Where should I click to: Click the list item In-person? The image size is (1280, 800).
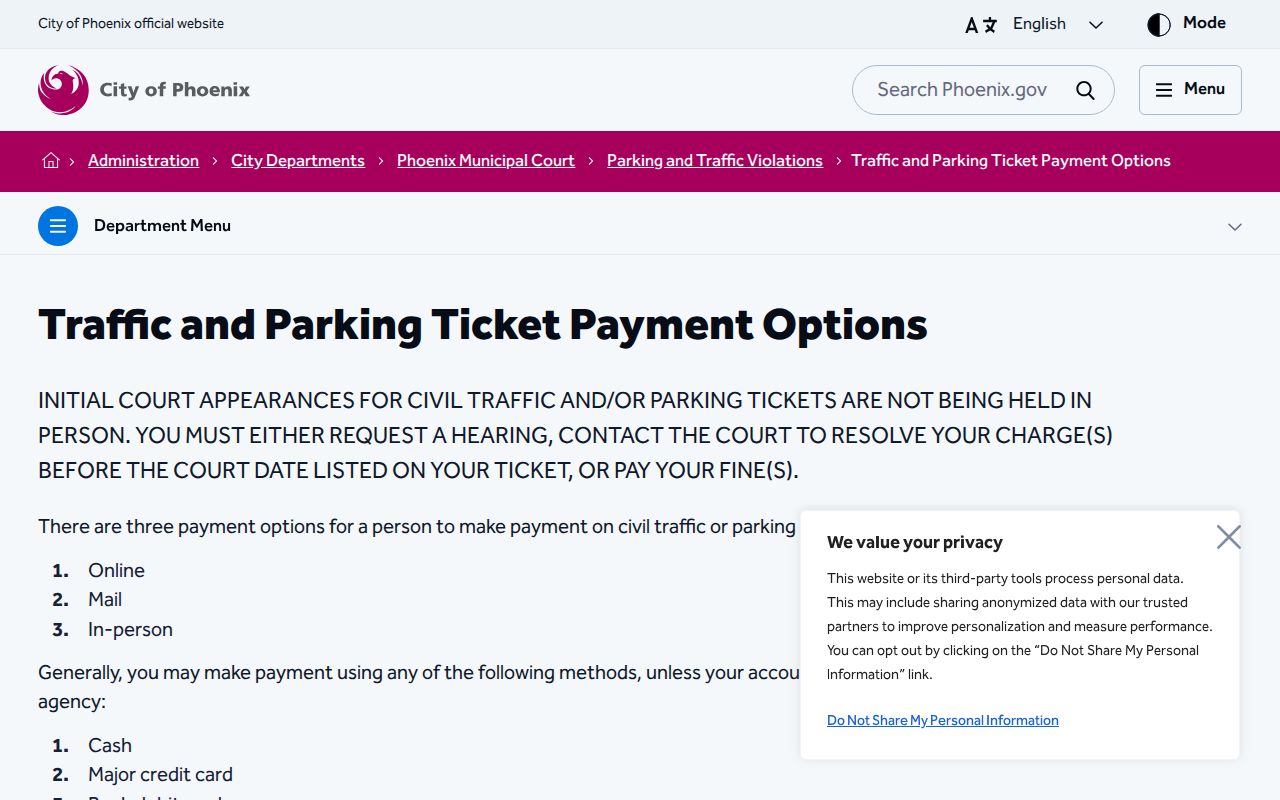coord(130,629)
